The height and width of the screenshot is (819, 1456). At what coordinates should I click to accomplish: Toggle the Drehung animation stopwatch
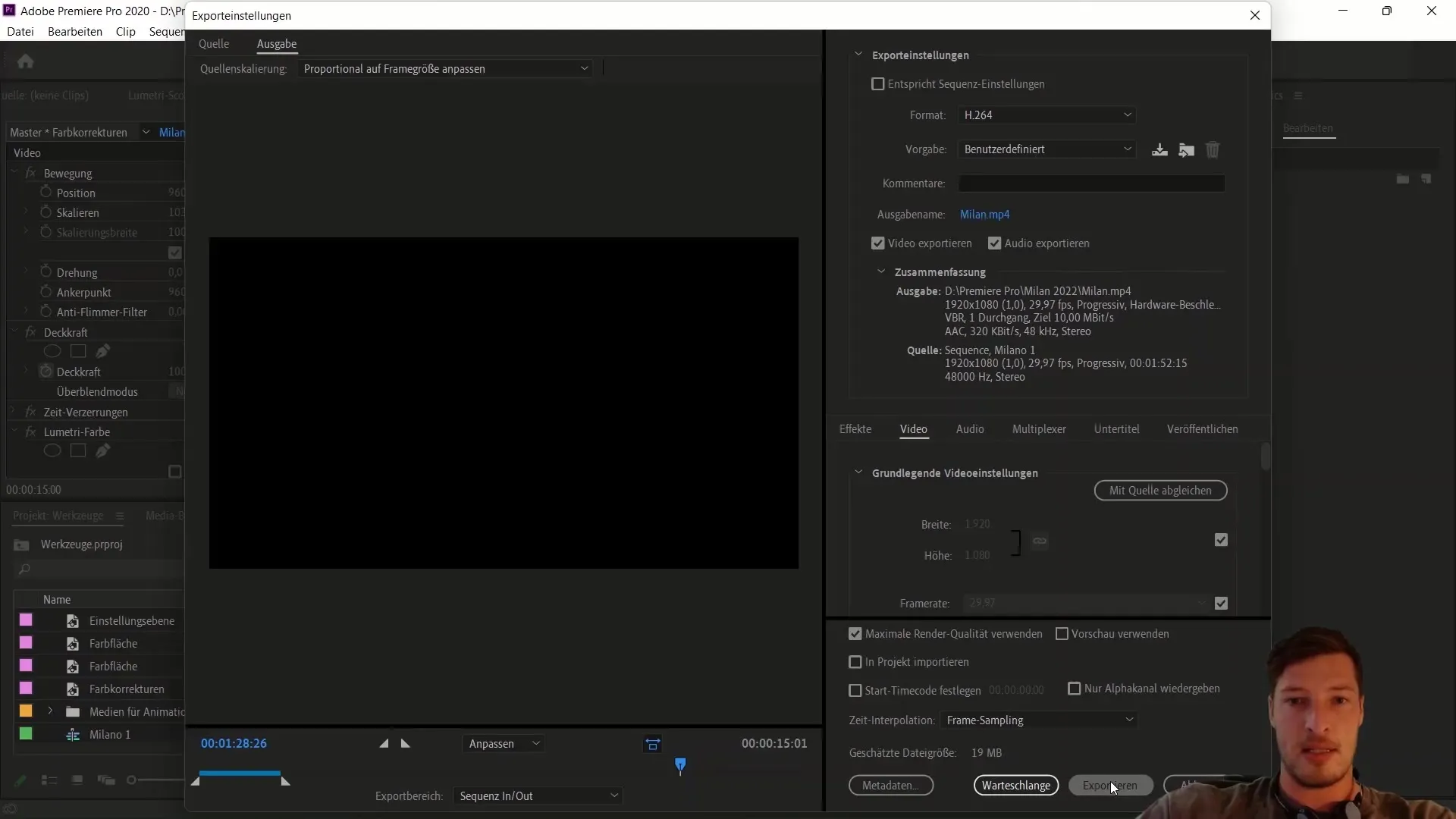[x=45, y=272]
